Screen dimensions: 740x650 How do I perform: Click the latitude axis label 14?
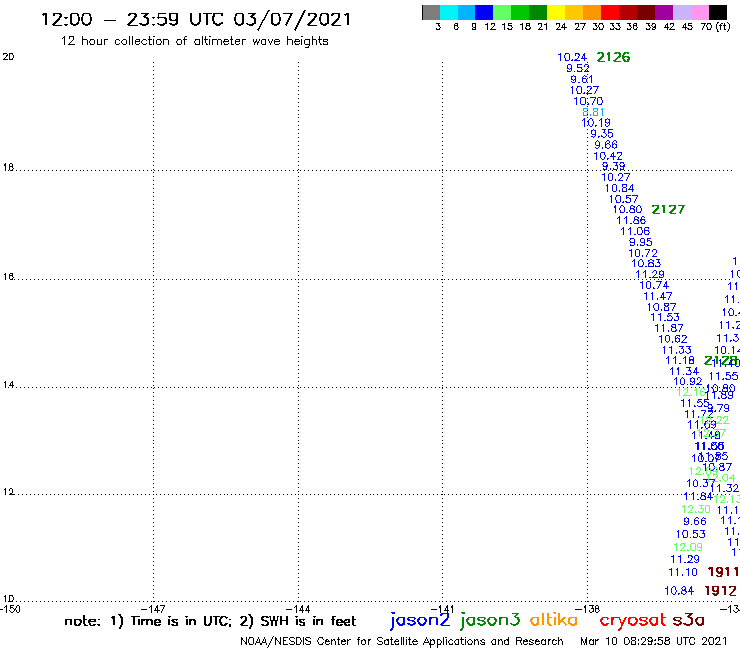pyautogui.click(x=8, y=385)
